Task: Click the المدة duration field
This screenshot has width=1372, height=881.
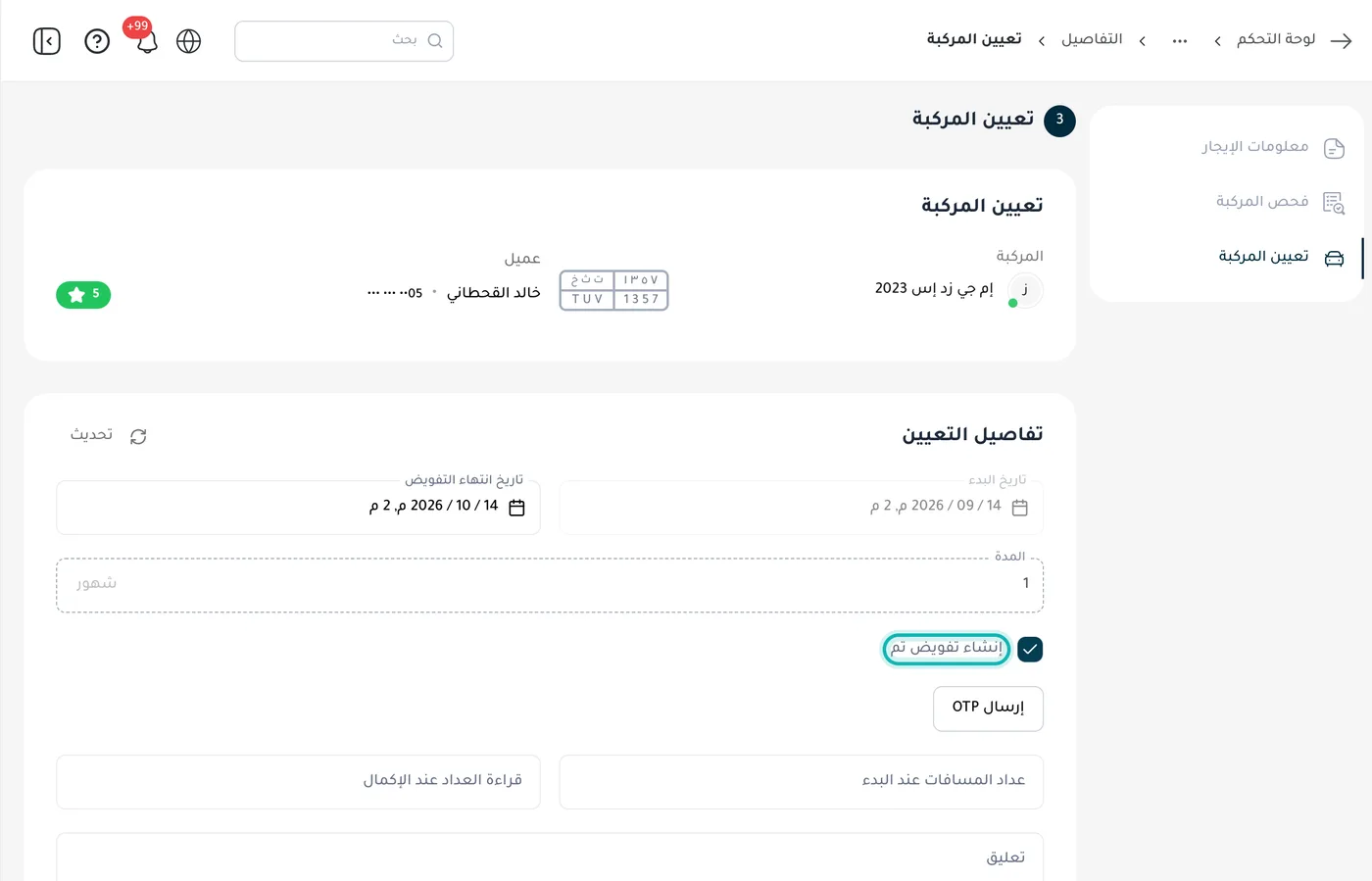Action: point(550,585)
